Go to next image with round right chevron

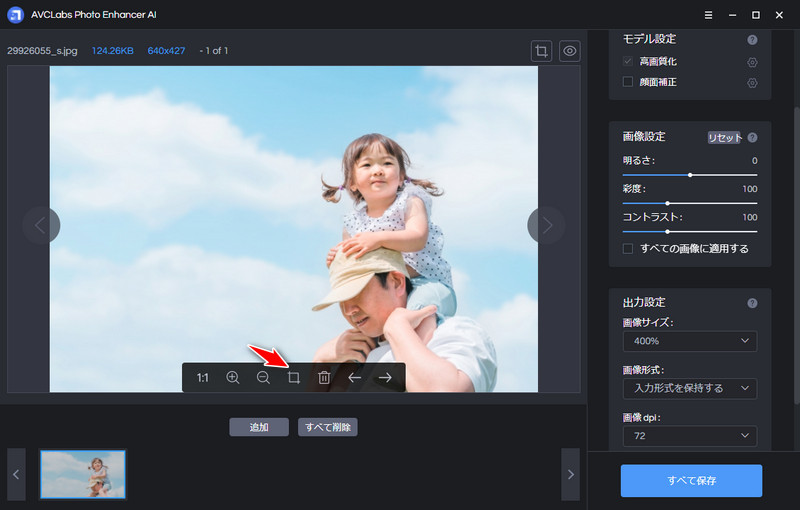pos(546,225)
